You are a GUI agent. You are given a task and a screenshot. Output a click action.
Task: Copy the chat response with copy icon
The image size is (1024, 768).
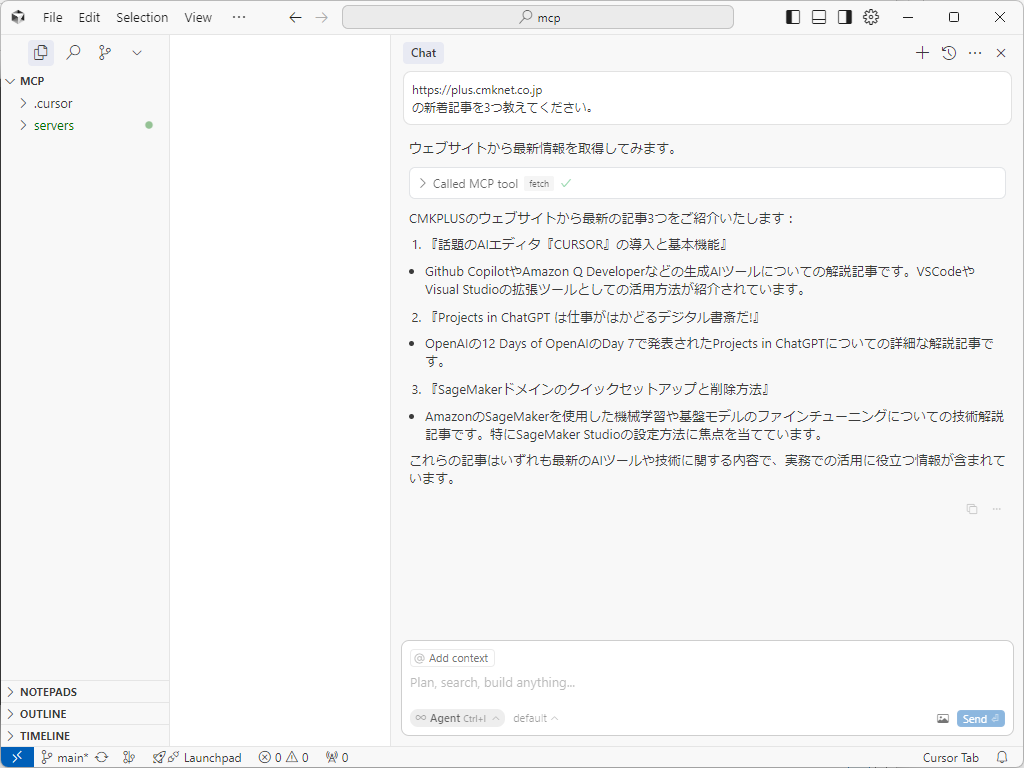(971, 509)
